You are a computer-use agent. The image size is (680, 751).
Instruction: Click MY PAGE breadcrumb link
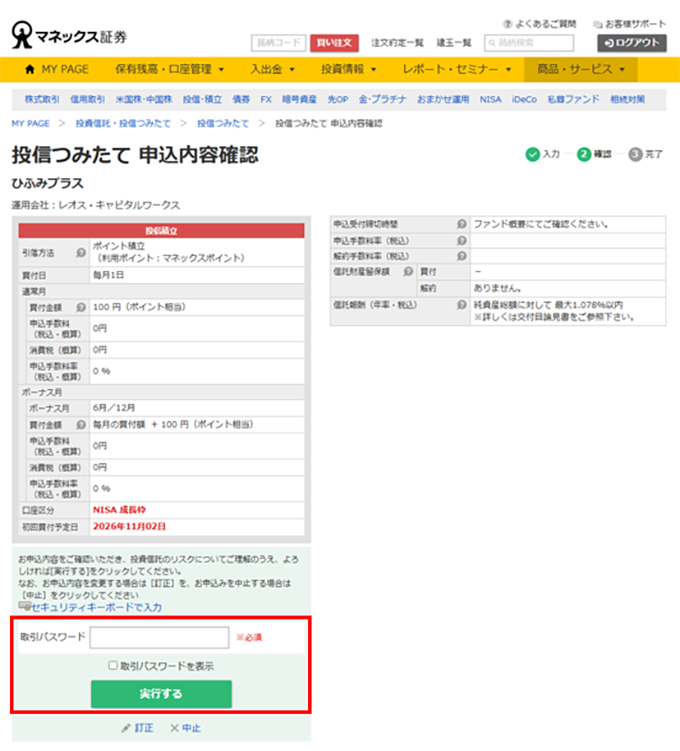coord(31,124)
